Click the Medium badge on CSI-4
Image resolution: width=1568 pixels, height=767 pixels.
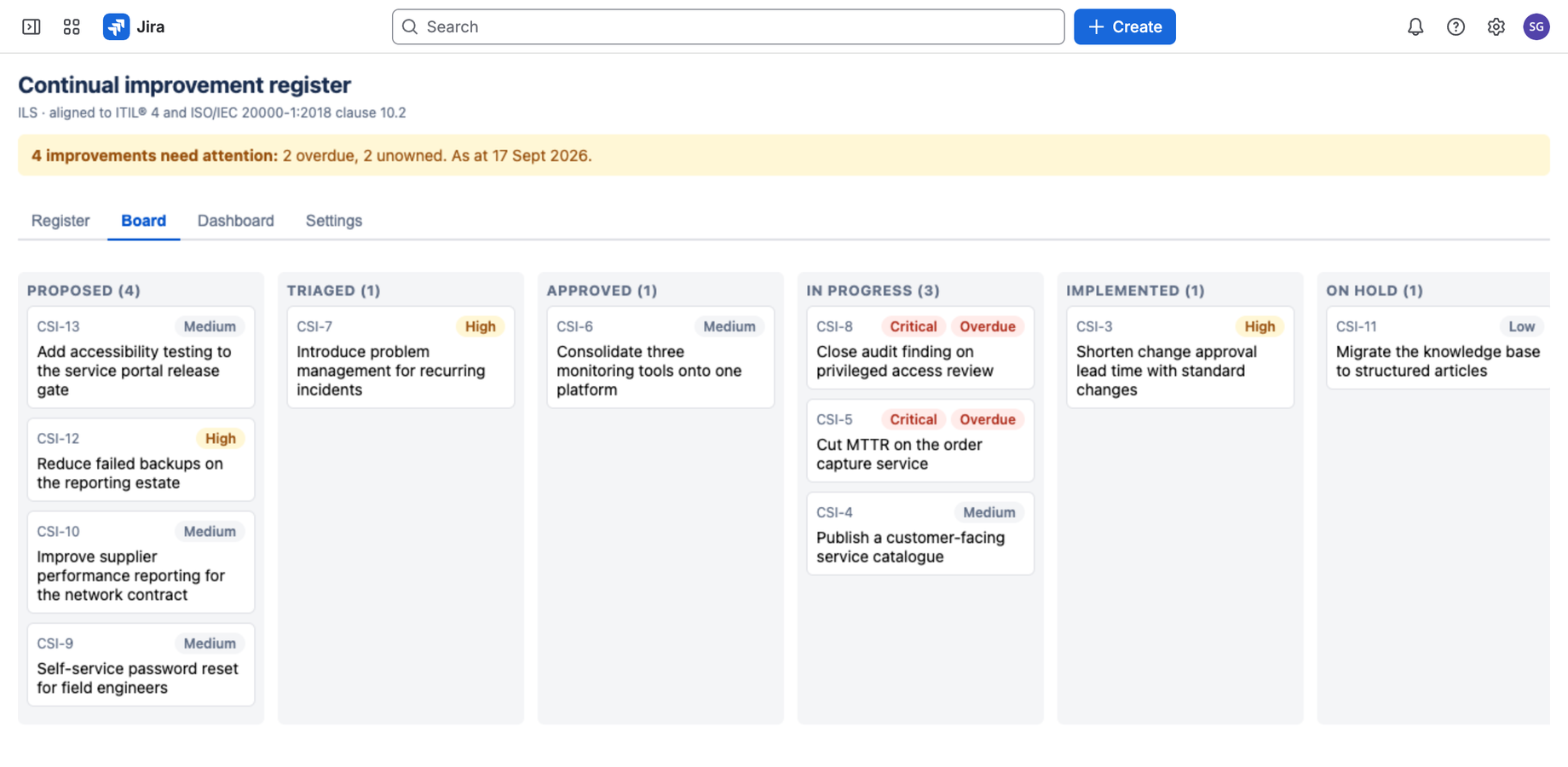pos(989,512)
